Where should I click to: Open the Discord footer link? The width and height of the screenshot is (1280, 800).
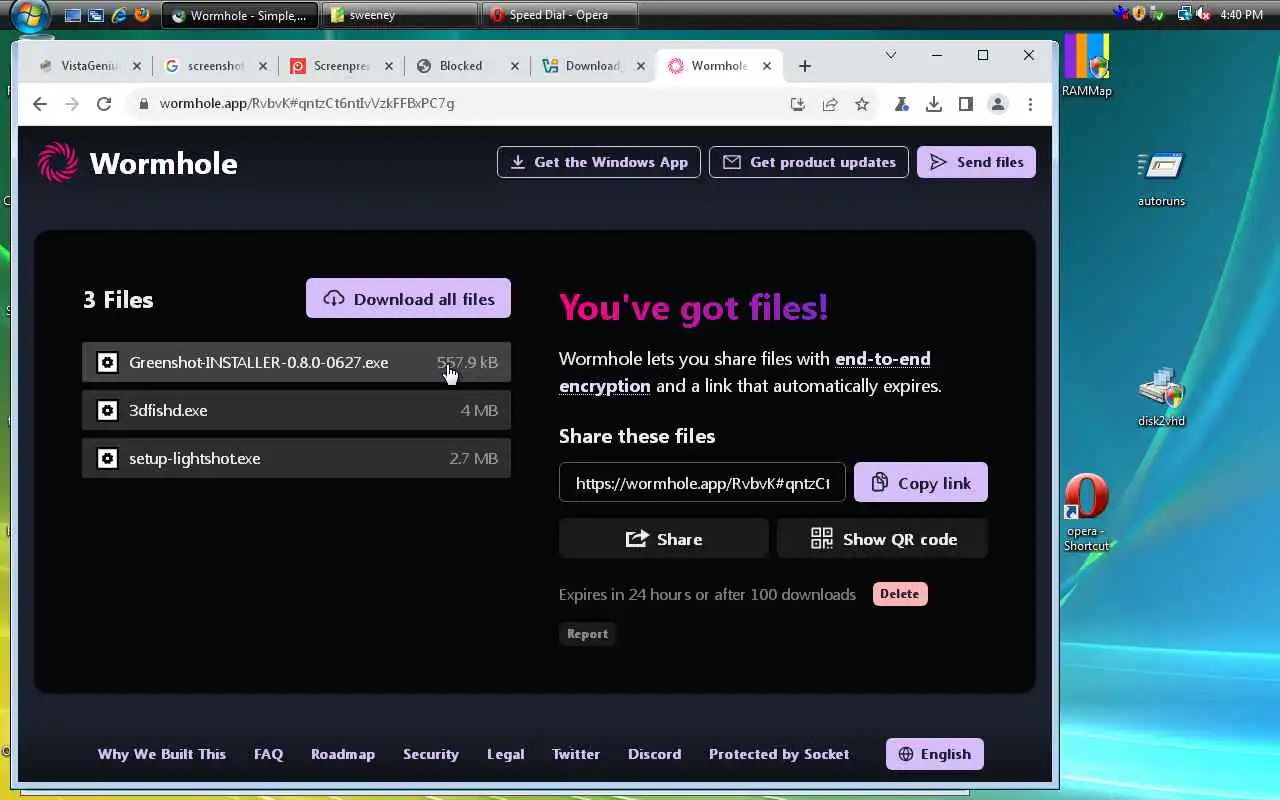(655, 754)
